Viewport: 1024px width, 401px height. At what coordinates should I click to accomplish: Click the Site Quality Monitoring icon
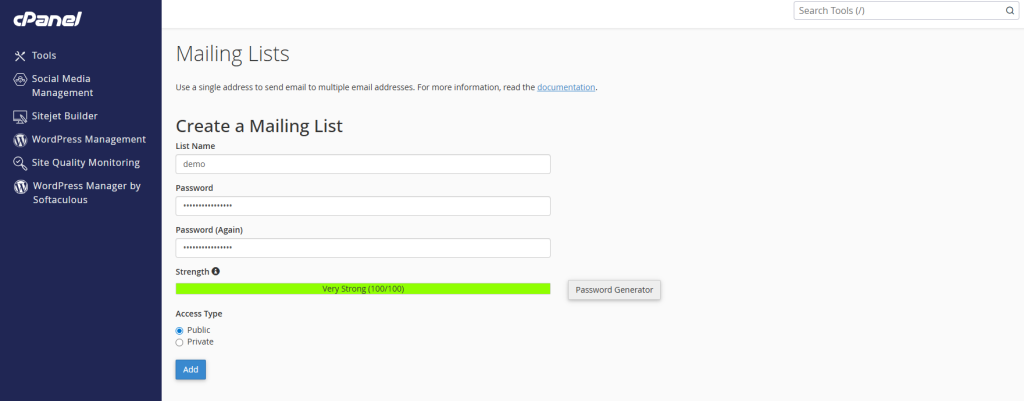[x=20, y=163]
